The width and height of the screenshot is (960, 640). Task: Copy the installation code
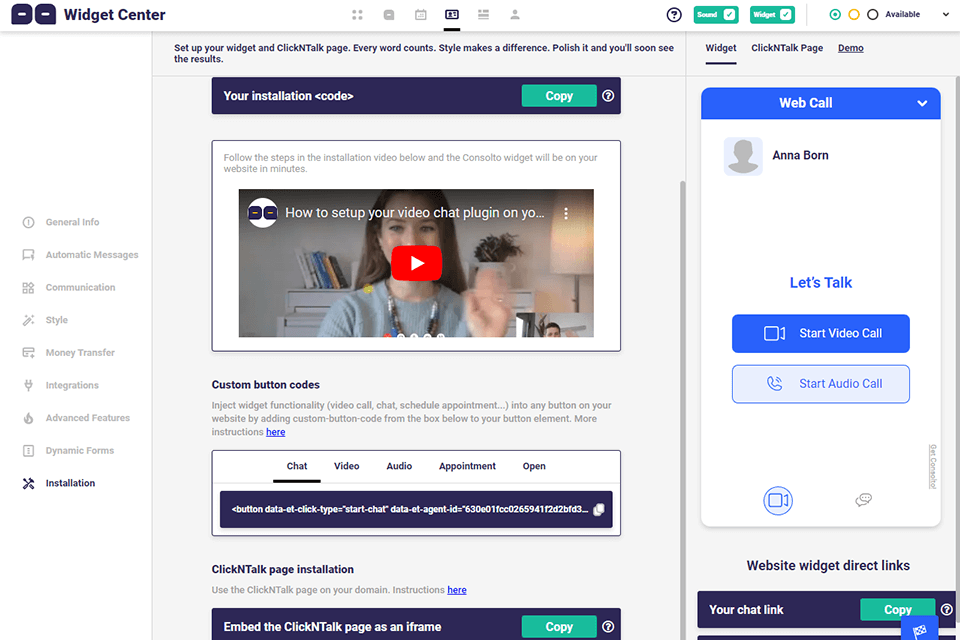point(559,96)
